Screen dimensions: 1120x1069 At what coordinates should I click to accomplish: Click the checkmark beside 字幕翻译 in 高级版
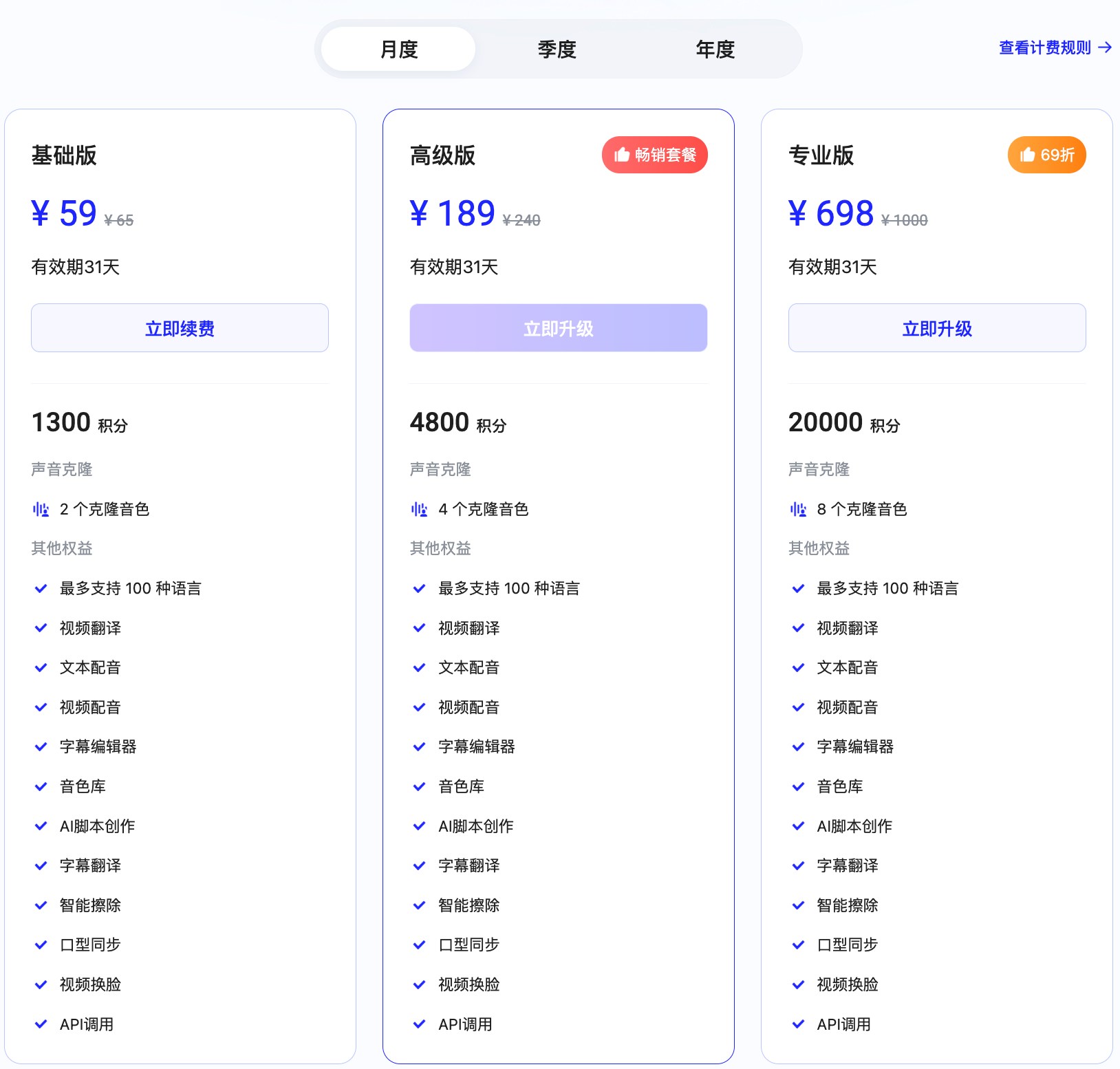[x=419, y=866]
